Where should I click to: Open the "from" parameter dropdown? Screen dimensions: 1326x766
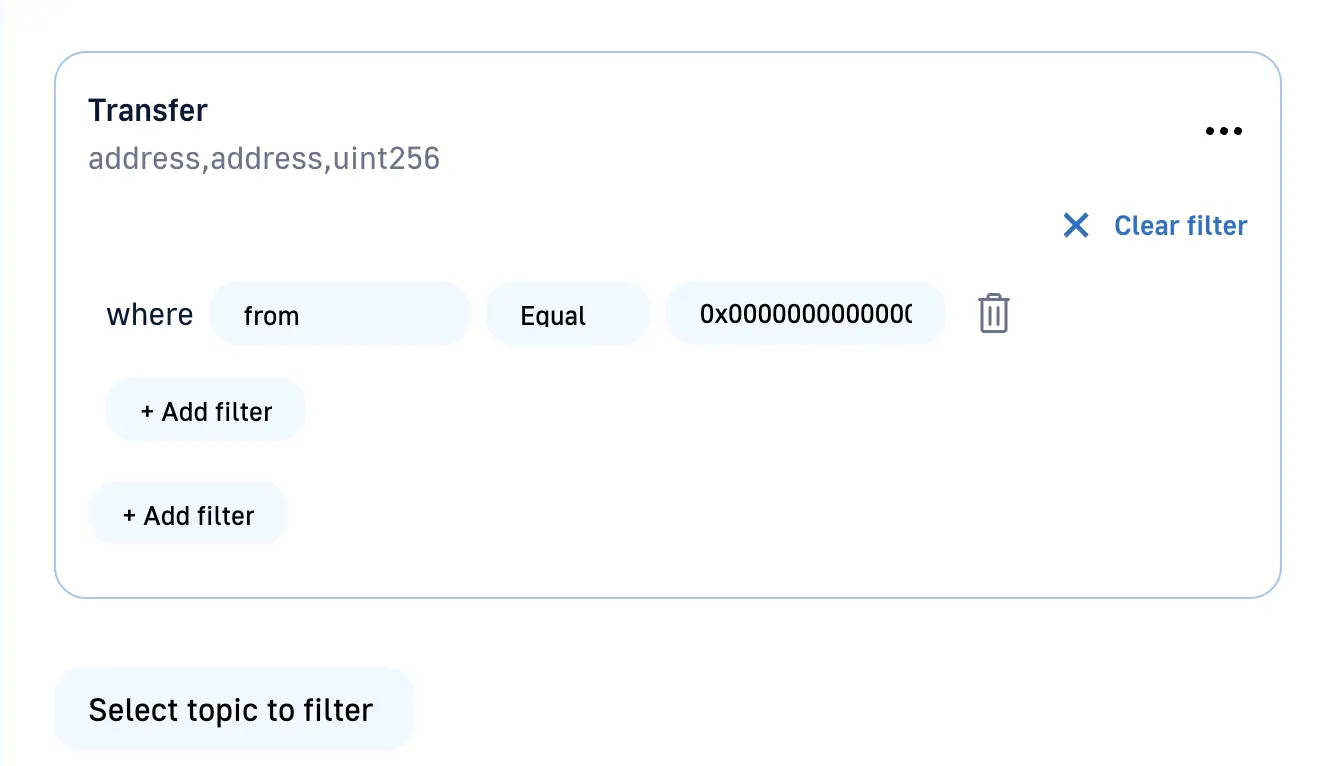[x=339, y=314]
